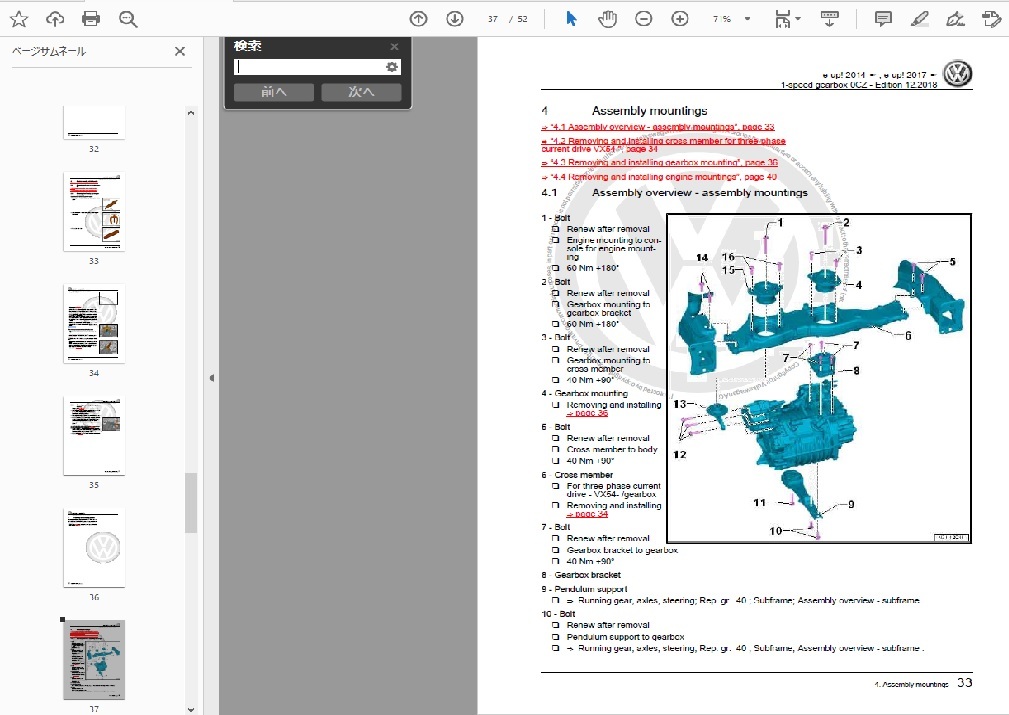Add a comment with speech bubble icon
The height and width of the screenshot is (715, 1009).
click(x=883, y=19)
